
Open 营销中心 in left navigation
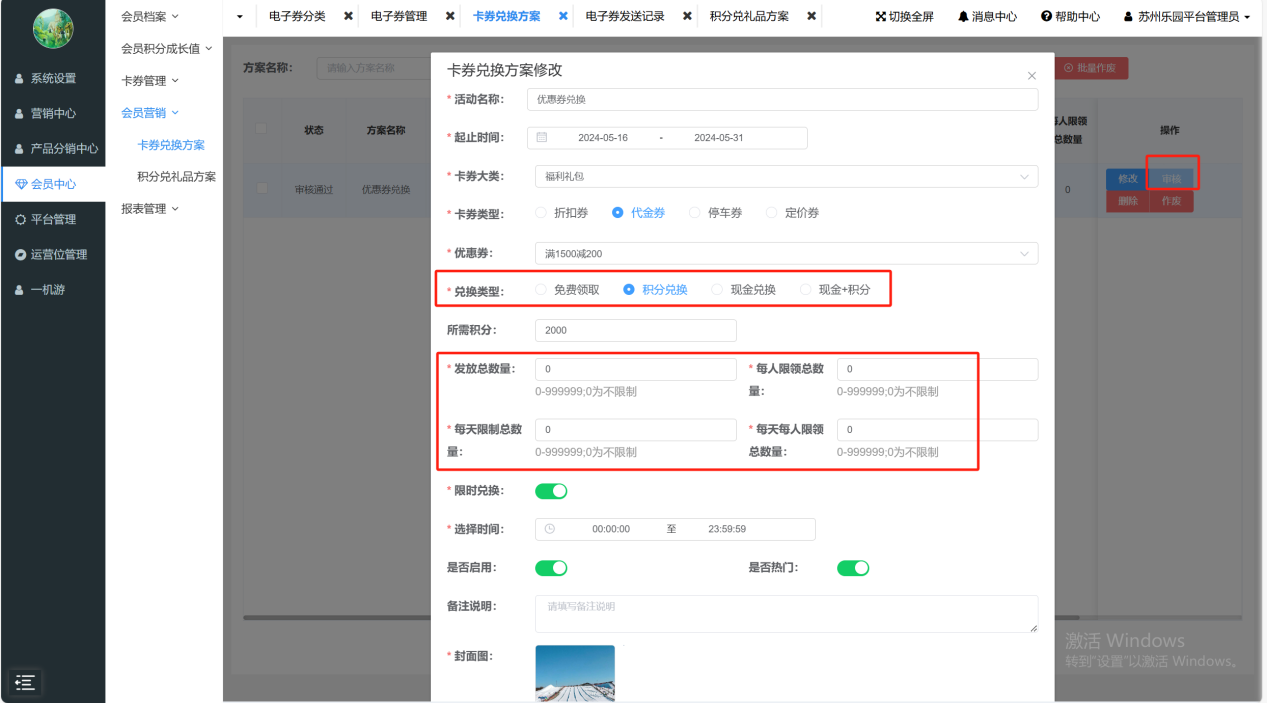(x=53, y=113)
